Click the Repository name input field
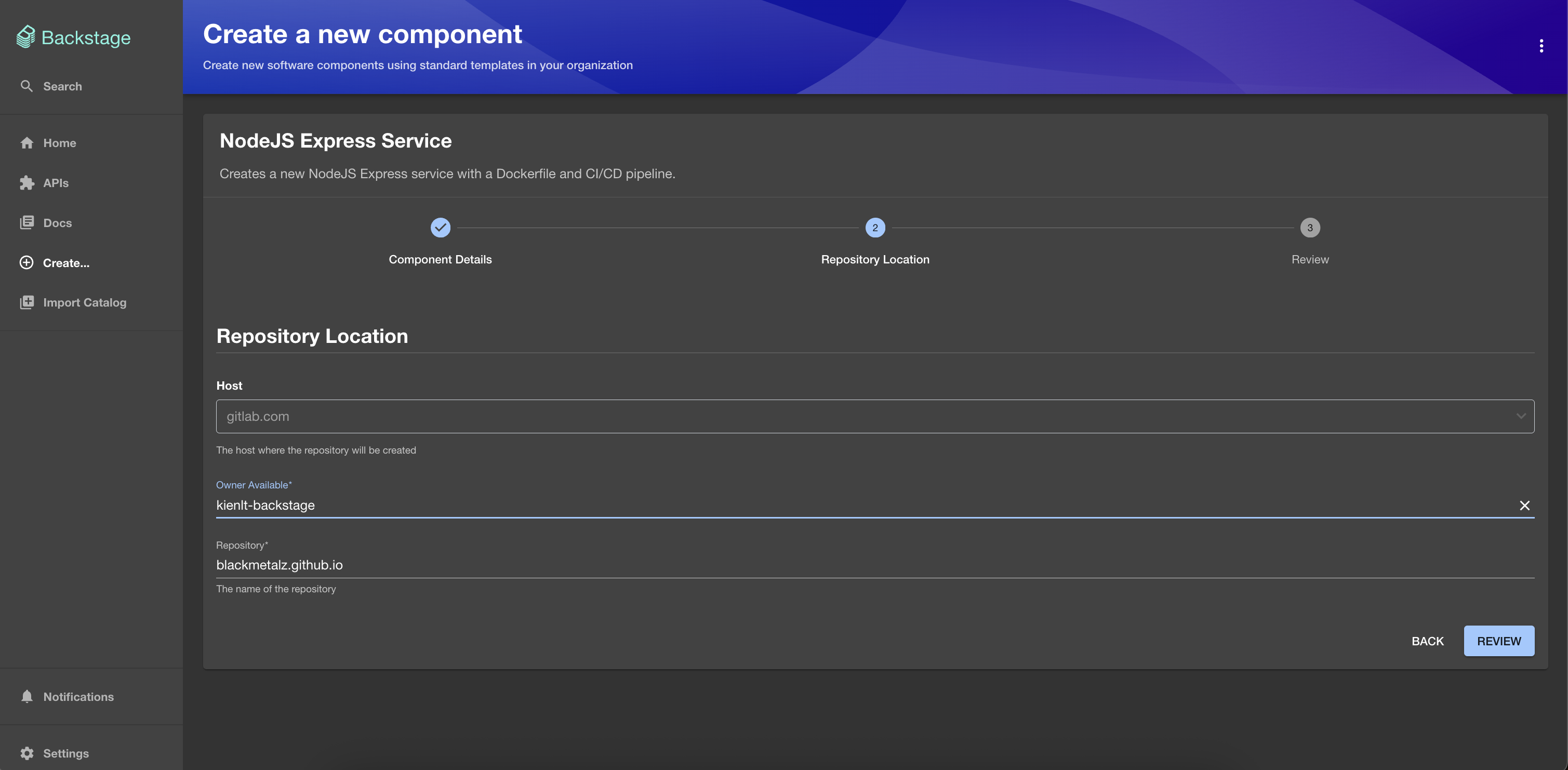 852,565
